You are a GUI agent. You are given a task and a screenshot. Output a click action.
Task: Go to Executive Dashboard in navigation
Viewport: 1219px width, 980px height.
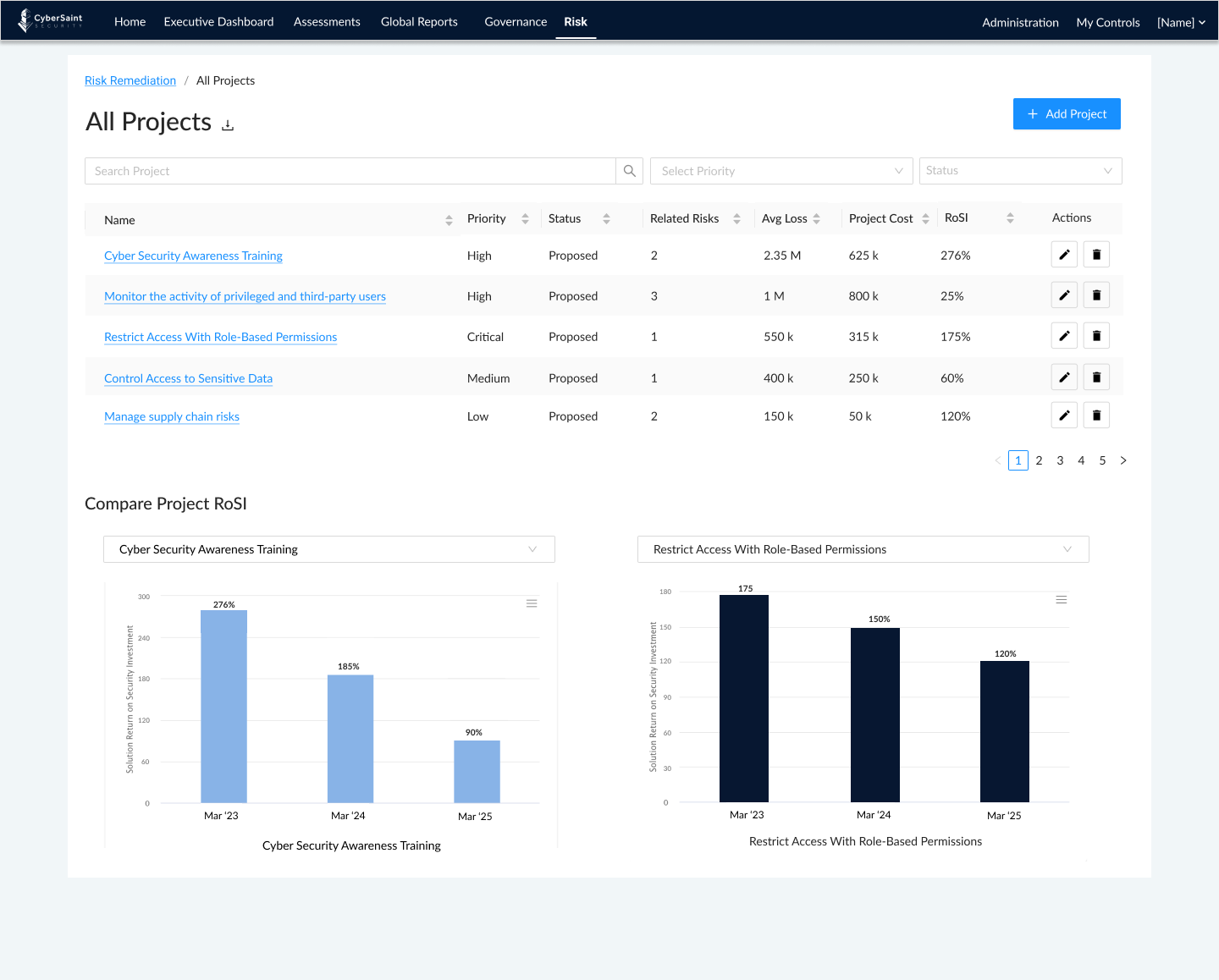[218, 22]
